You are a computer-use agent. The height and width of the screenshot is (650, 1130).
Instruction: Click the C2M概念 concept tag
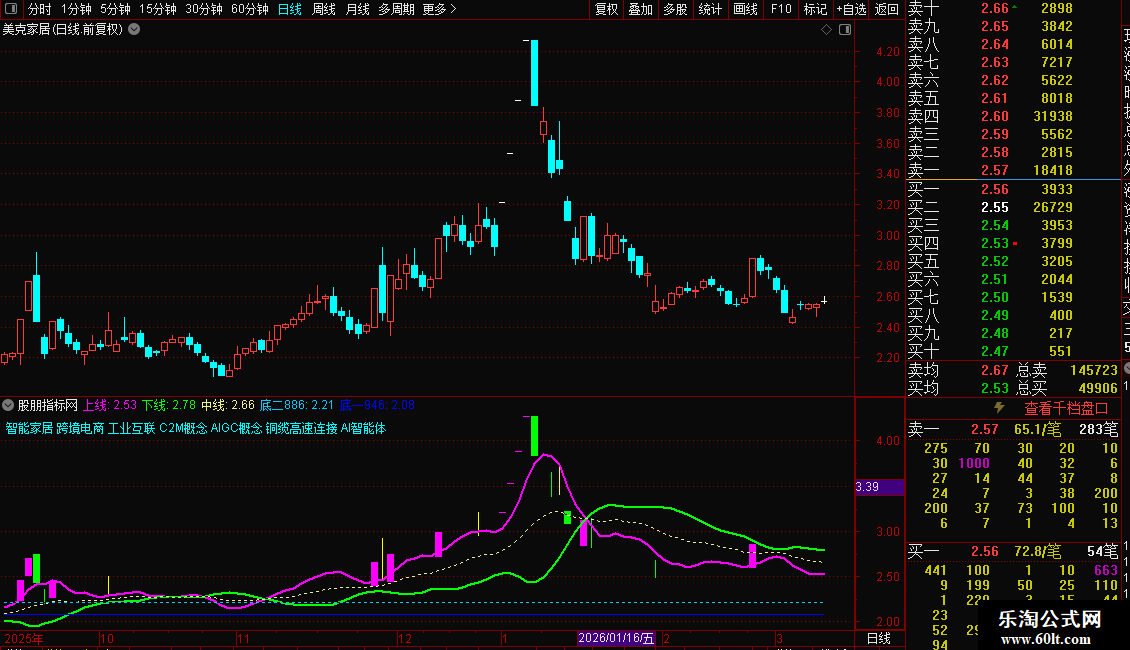pos(183,428)
